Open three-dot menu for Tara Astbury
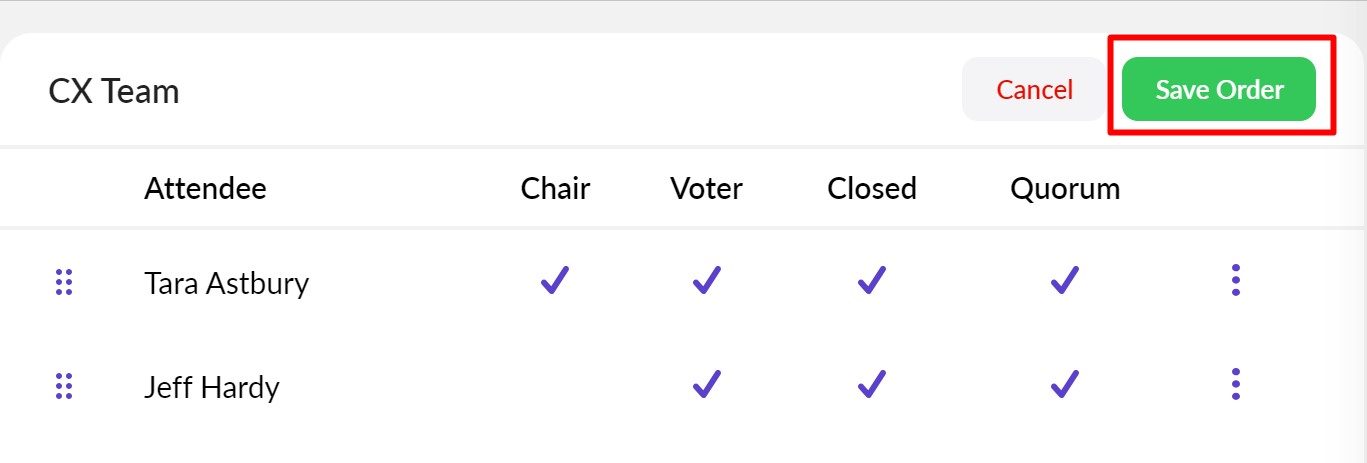1367x463 pixels. pos(1236,281)
